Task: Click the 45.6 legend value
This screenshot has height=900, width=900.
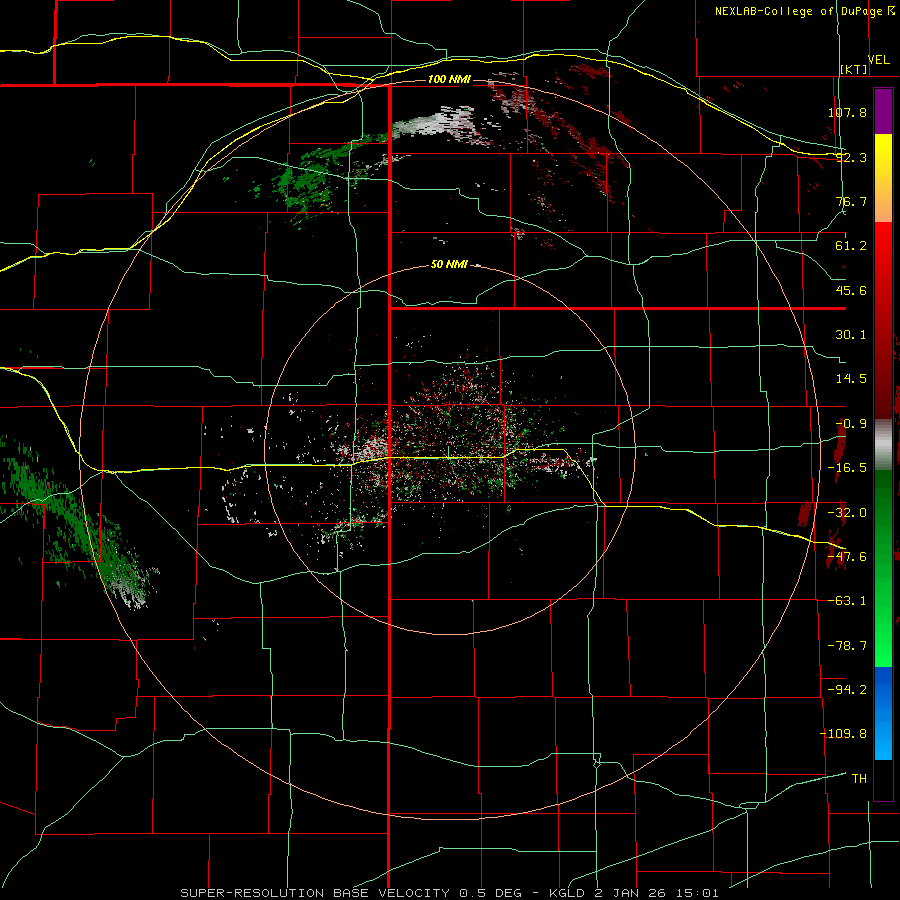Action: coord(851,290)
